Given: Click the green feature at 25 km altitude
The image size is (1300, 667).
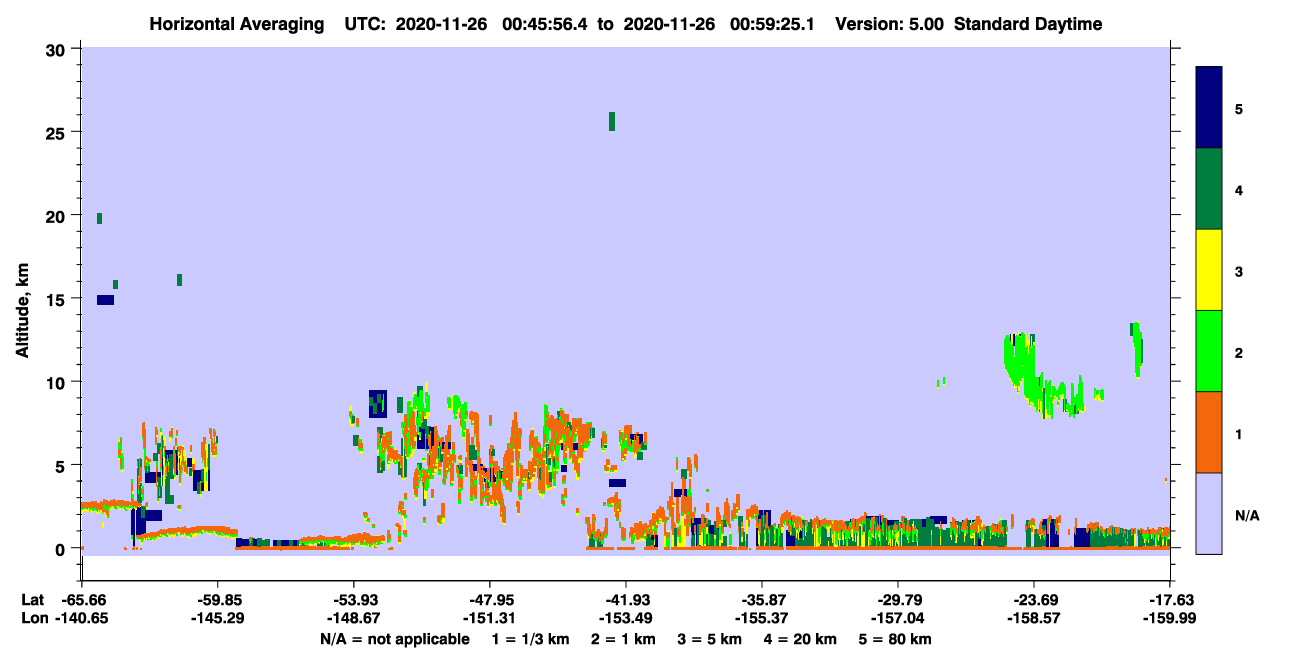Looking at the screenshot, I should click(x=612, y=121).
